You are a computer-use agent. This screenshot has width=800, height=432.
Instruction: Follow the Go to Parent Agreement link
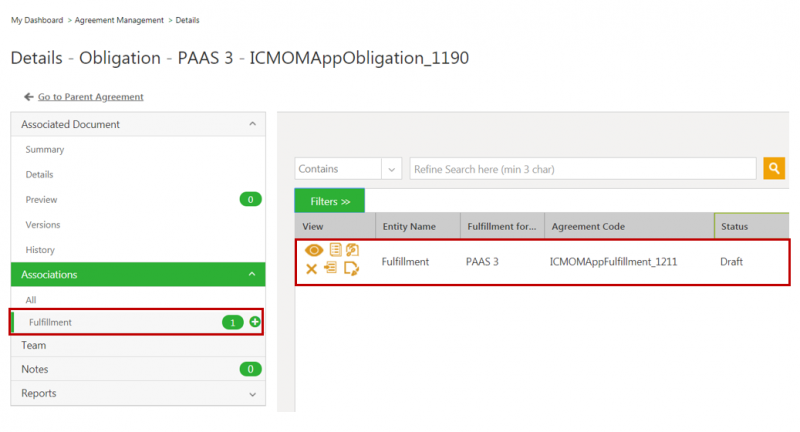(x=90, y=97)
